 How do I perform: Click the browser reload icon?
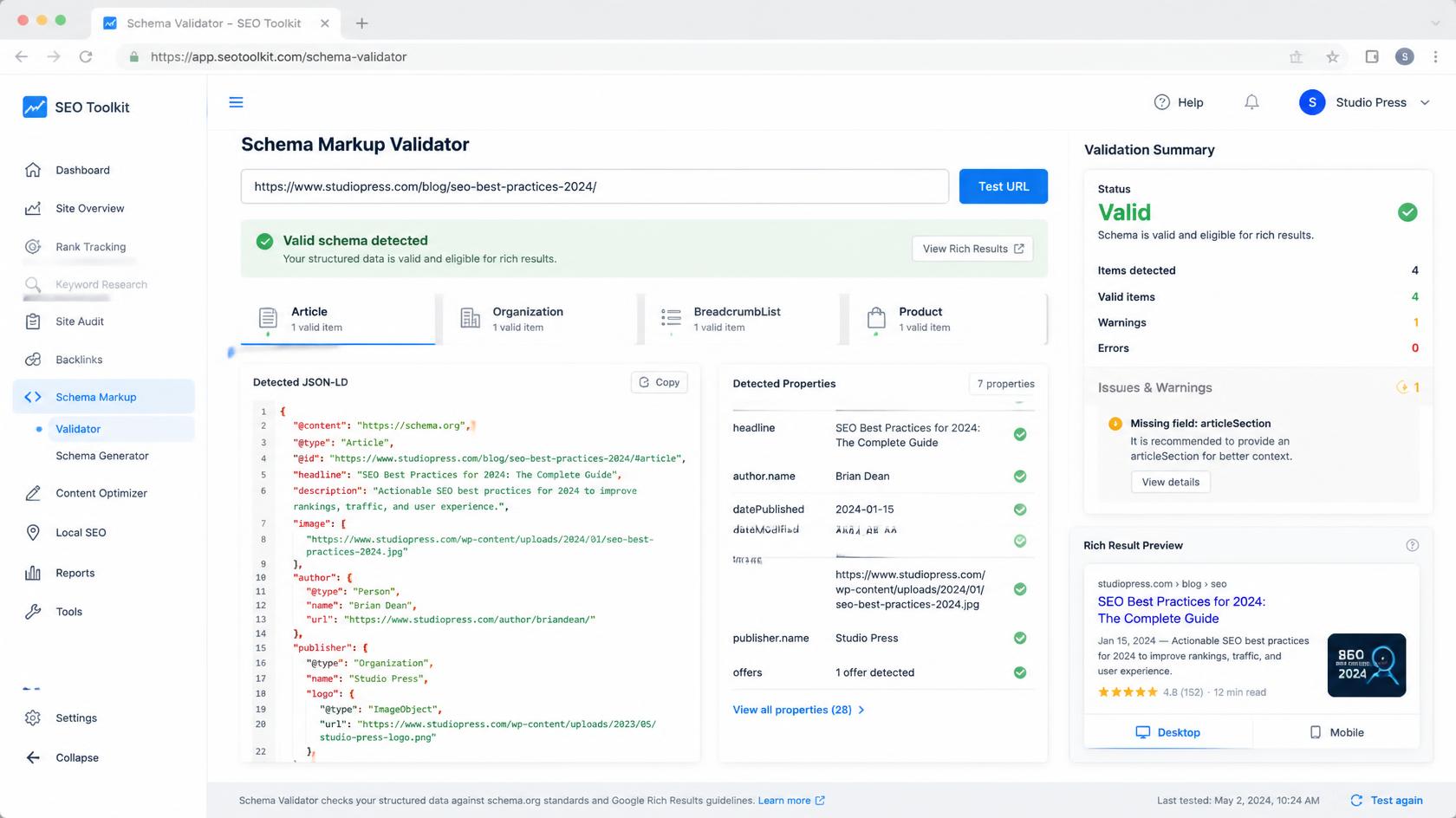coord(86,56)
